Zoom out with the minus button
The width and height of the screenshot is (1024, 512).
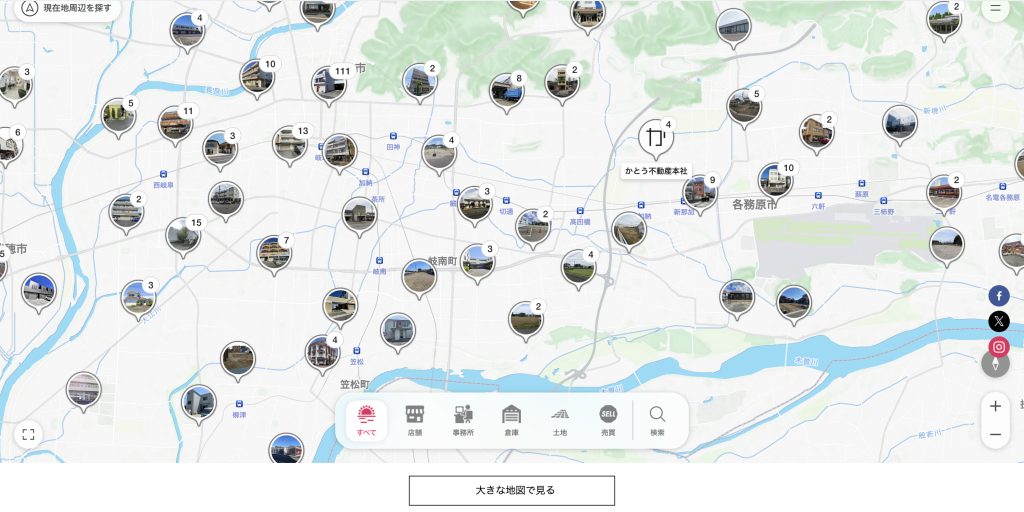[x=995, y=434]
